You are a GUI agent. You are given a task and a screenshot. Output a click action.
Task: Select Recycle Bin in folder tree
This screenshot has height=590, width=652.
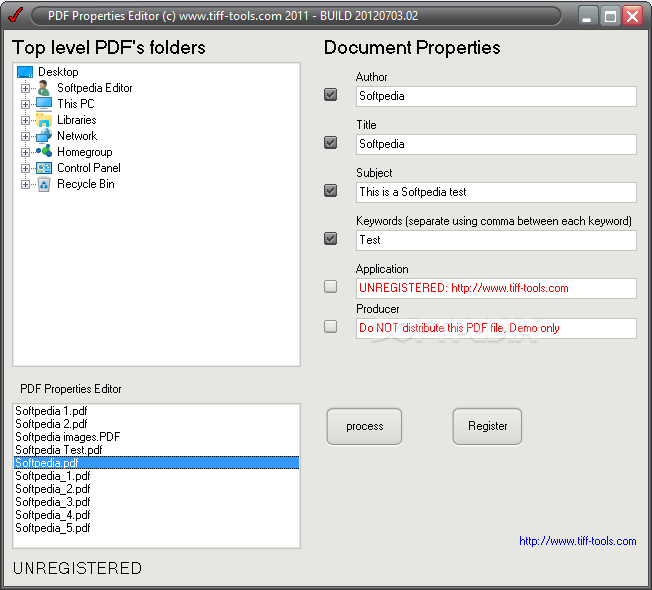pyautogui.click(x=86, y=184)
